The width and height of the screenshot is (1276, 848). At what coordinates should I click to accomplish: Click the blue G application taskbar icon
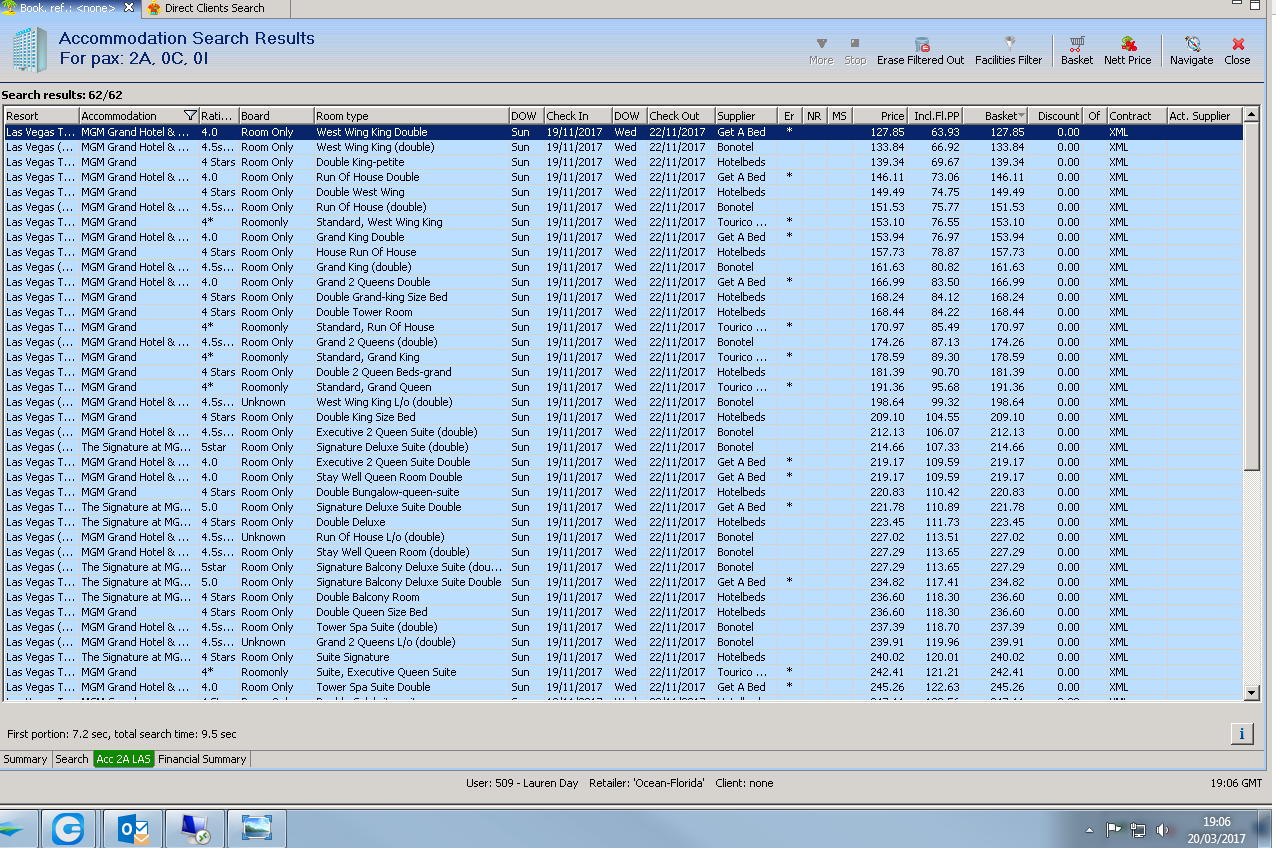68,829
